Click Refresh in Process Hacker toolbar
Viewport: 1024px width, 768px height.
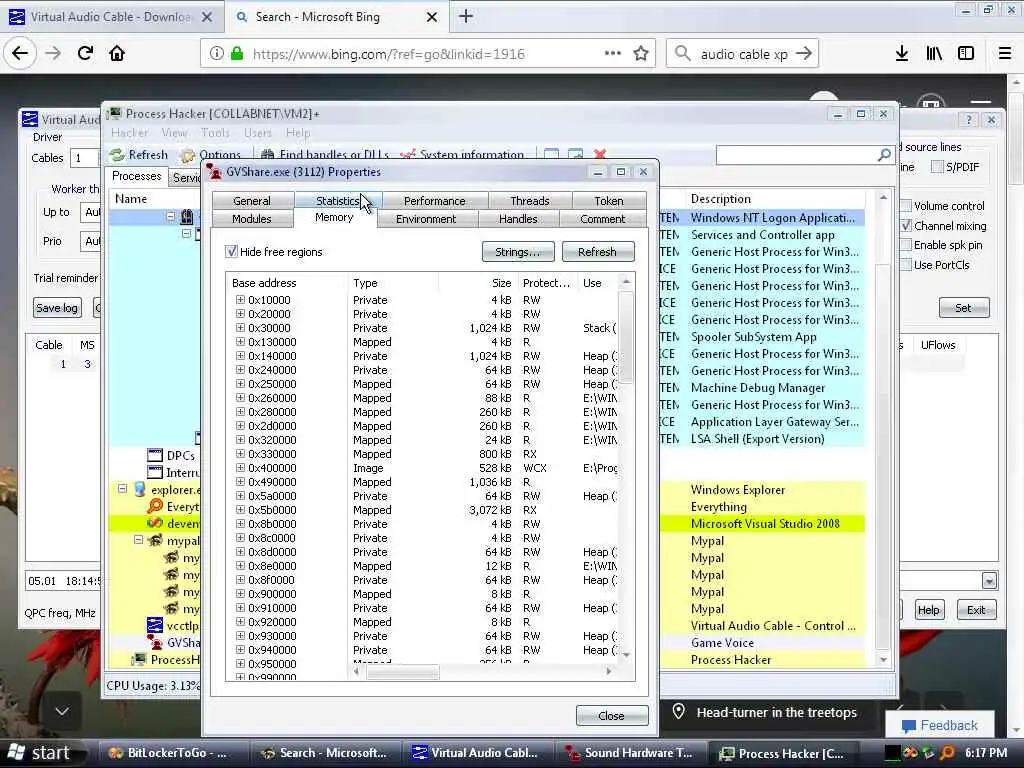click(138, 155)
